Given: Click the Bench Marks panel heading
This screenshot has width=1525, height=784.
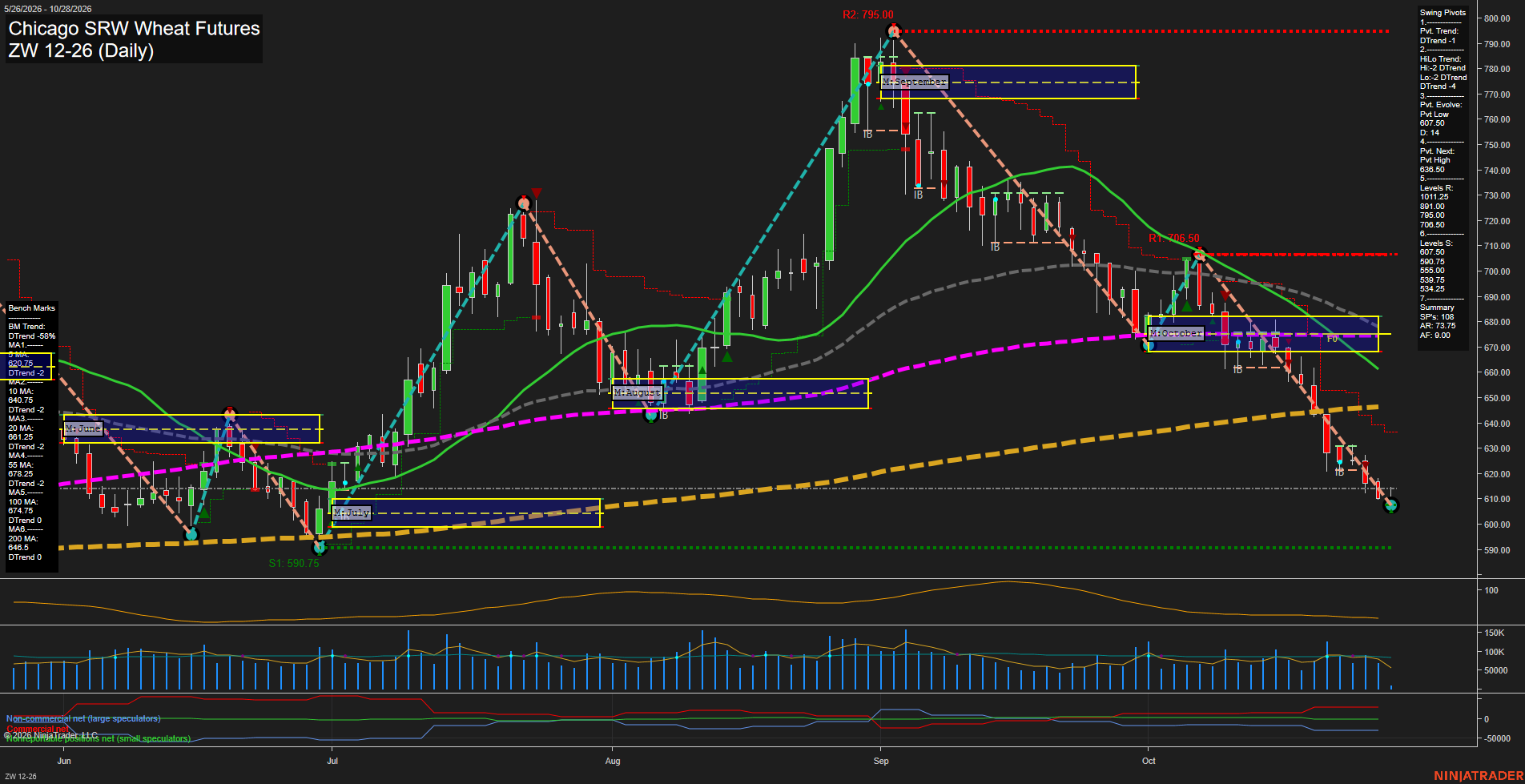Looking at the screenshot, I should pos(32,308).
